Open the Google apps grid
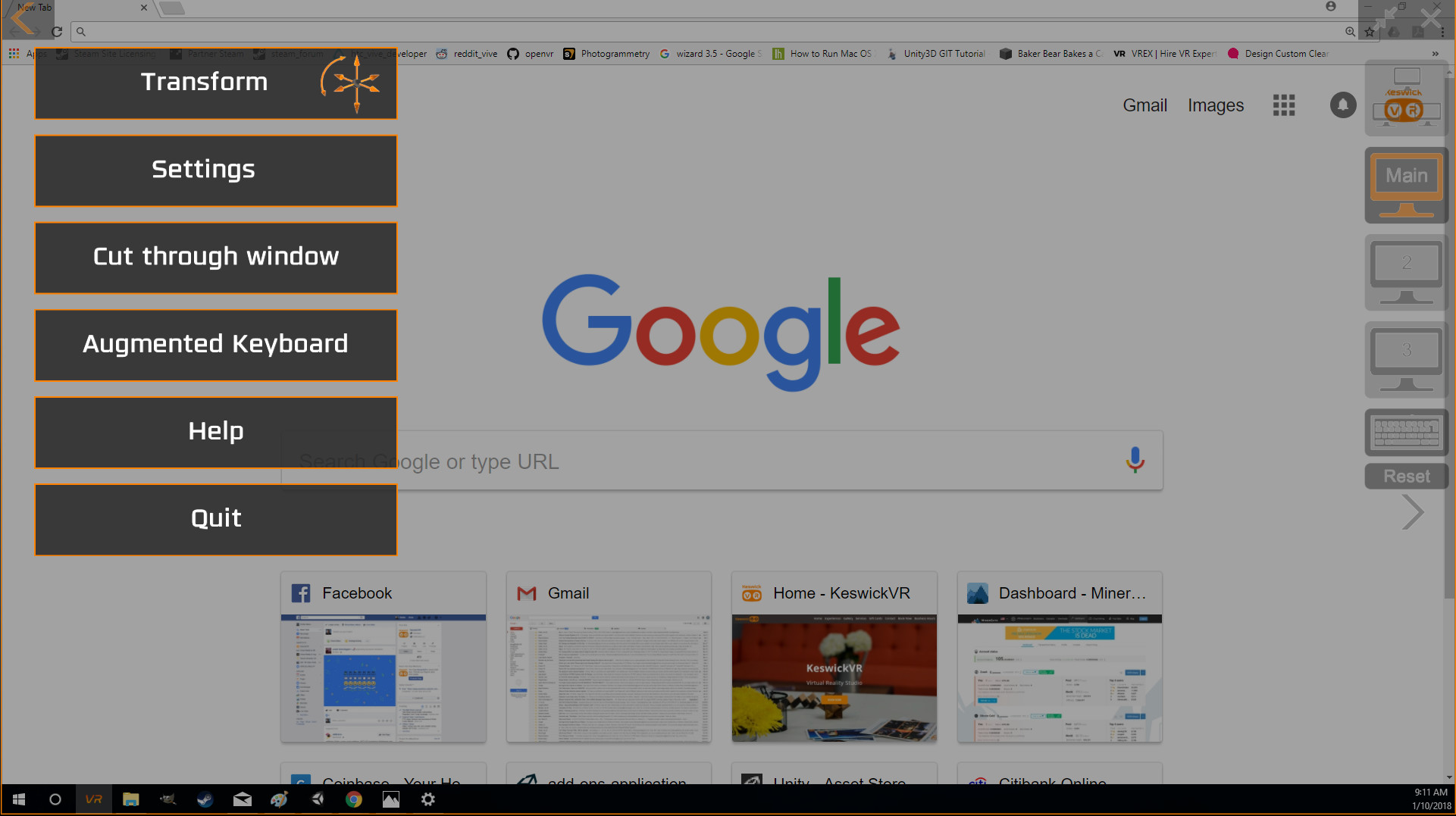The height and width of the screenshot is (816, 1456). pos(1283,105)
